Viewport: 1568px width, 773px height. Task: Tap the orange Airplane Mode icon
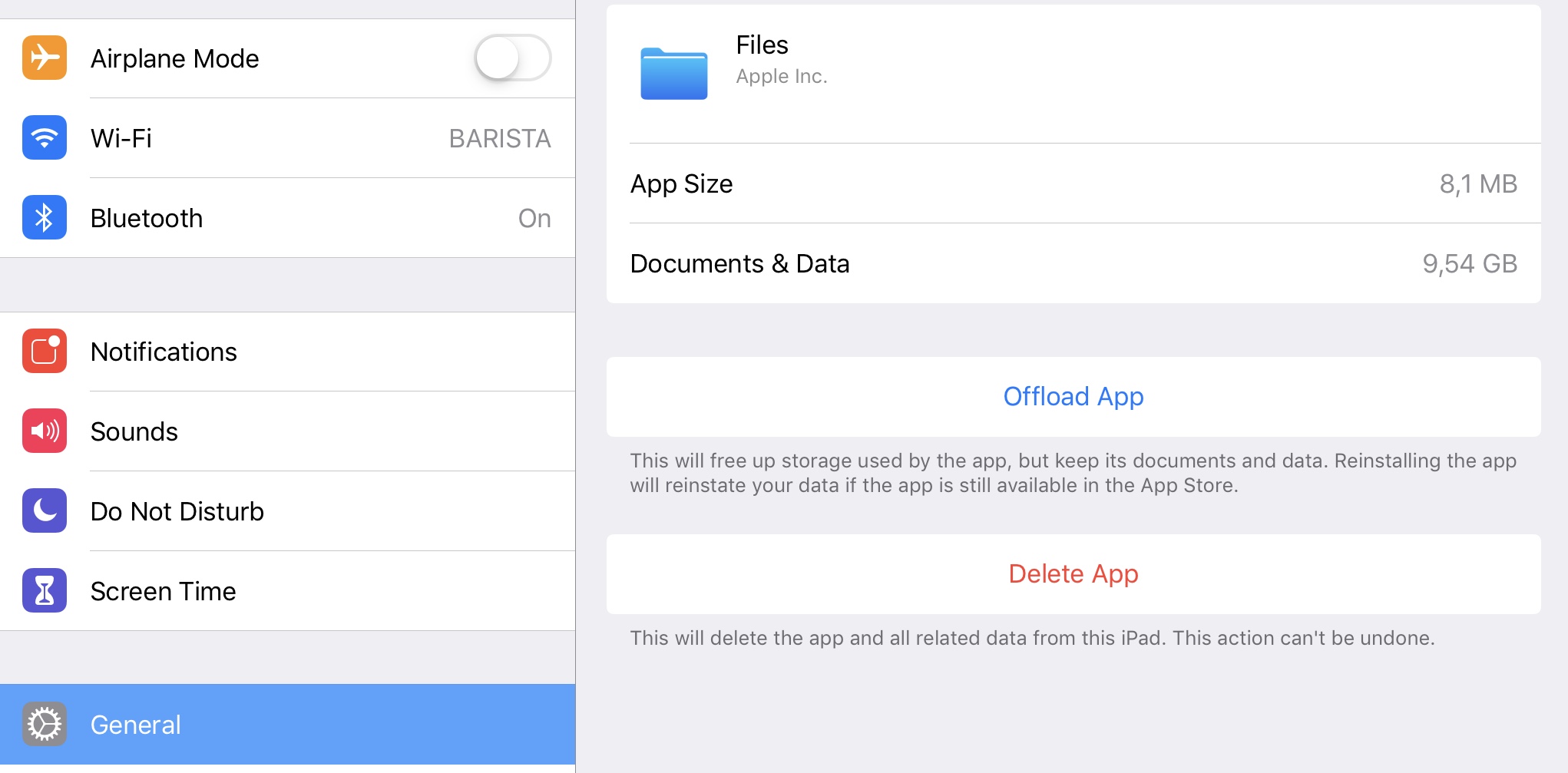[45, 58]
